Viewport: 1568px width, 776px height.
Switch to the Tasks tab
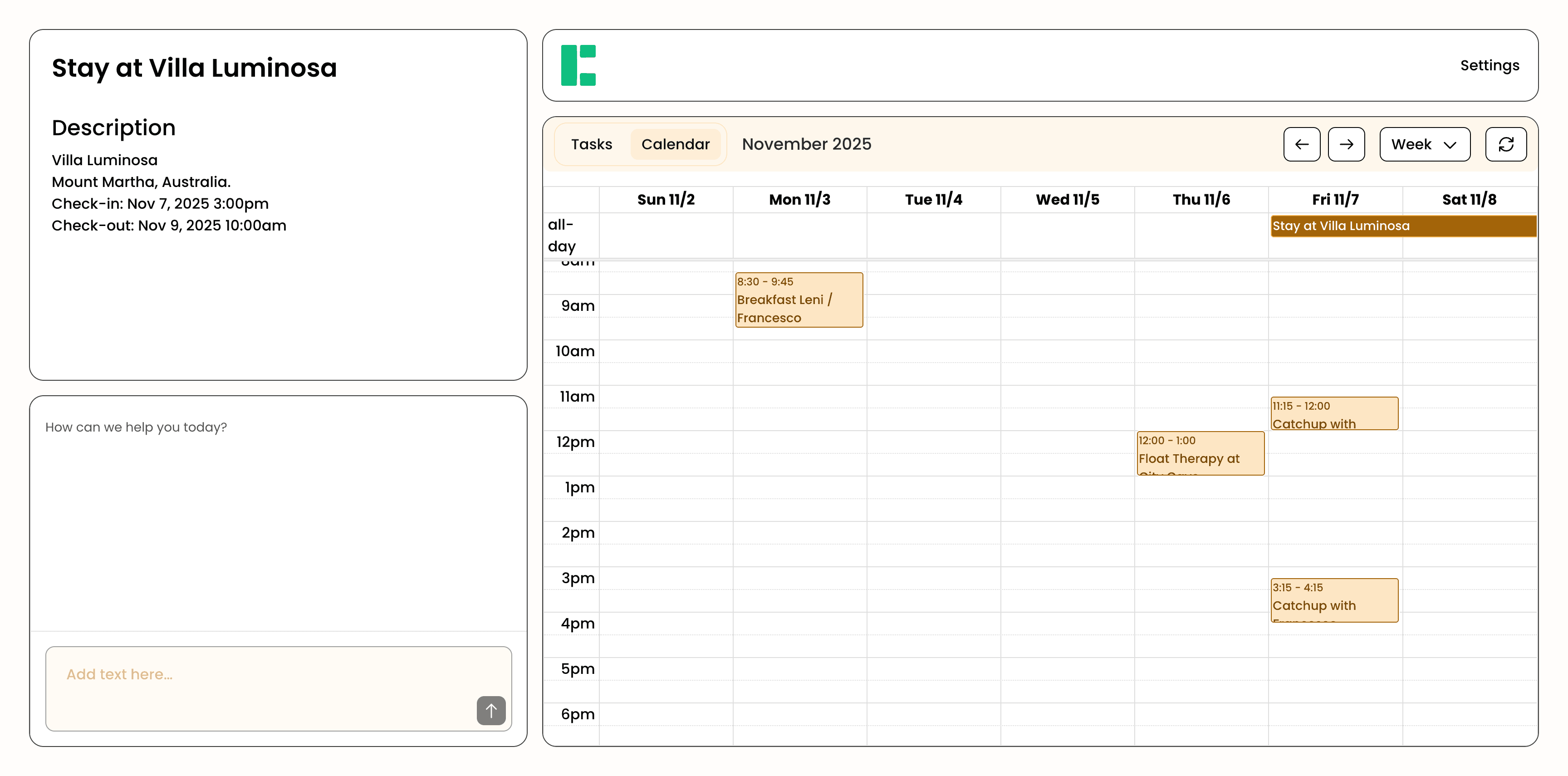(591, 144)
